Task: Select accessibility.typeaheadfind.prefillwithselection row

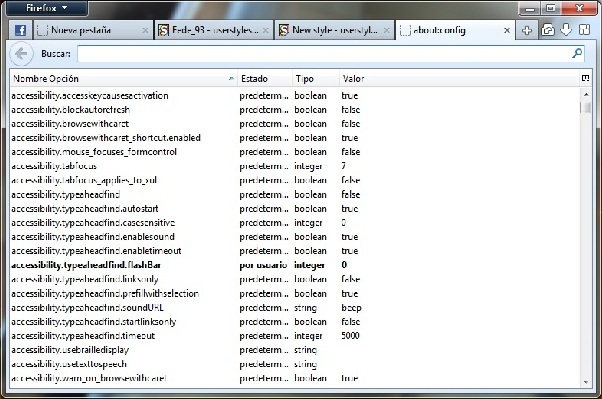Action: coord(295,293)
